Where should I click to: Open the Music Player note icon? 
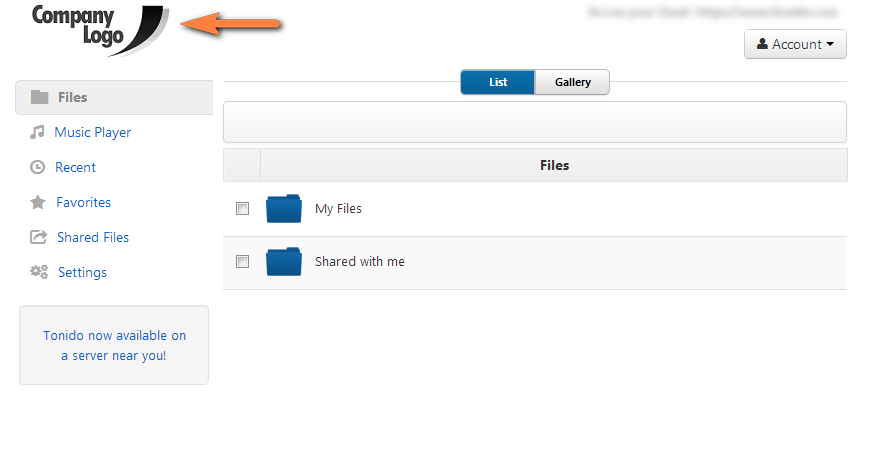tap(37, 132)
